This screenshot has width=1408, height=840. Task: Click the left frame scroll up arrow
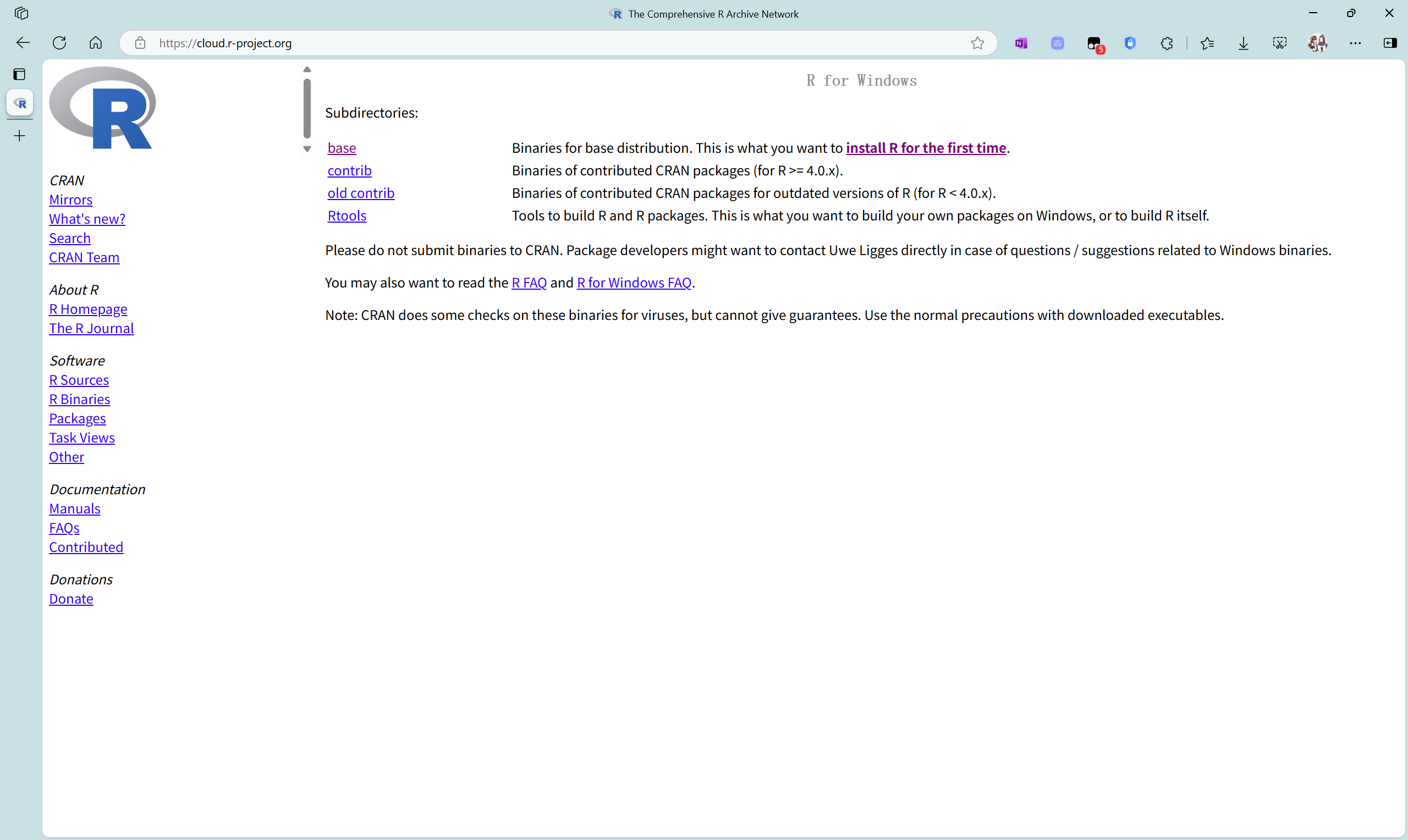[307, 70]
